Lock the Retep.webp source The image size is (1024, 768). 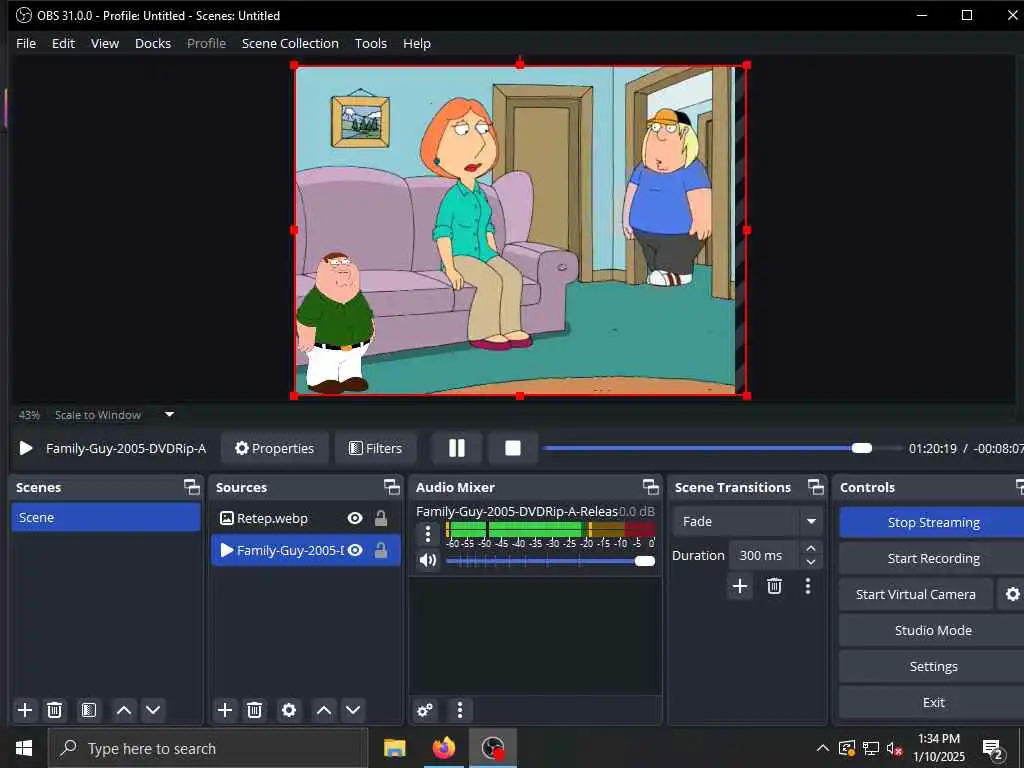coord(381,518)
